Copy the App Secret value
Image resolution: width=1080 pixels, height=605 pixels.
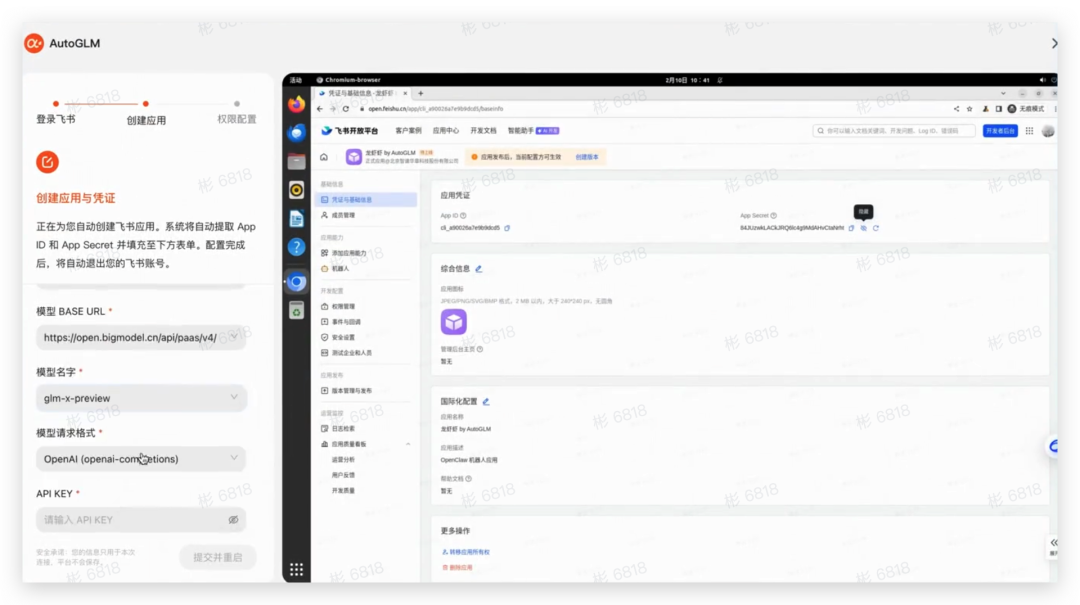point(851,229)
